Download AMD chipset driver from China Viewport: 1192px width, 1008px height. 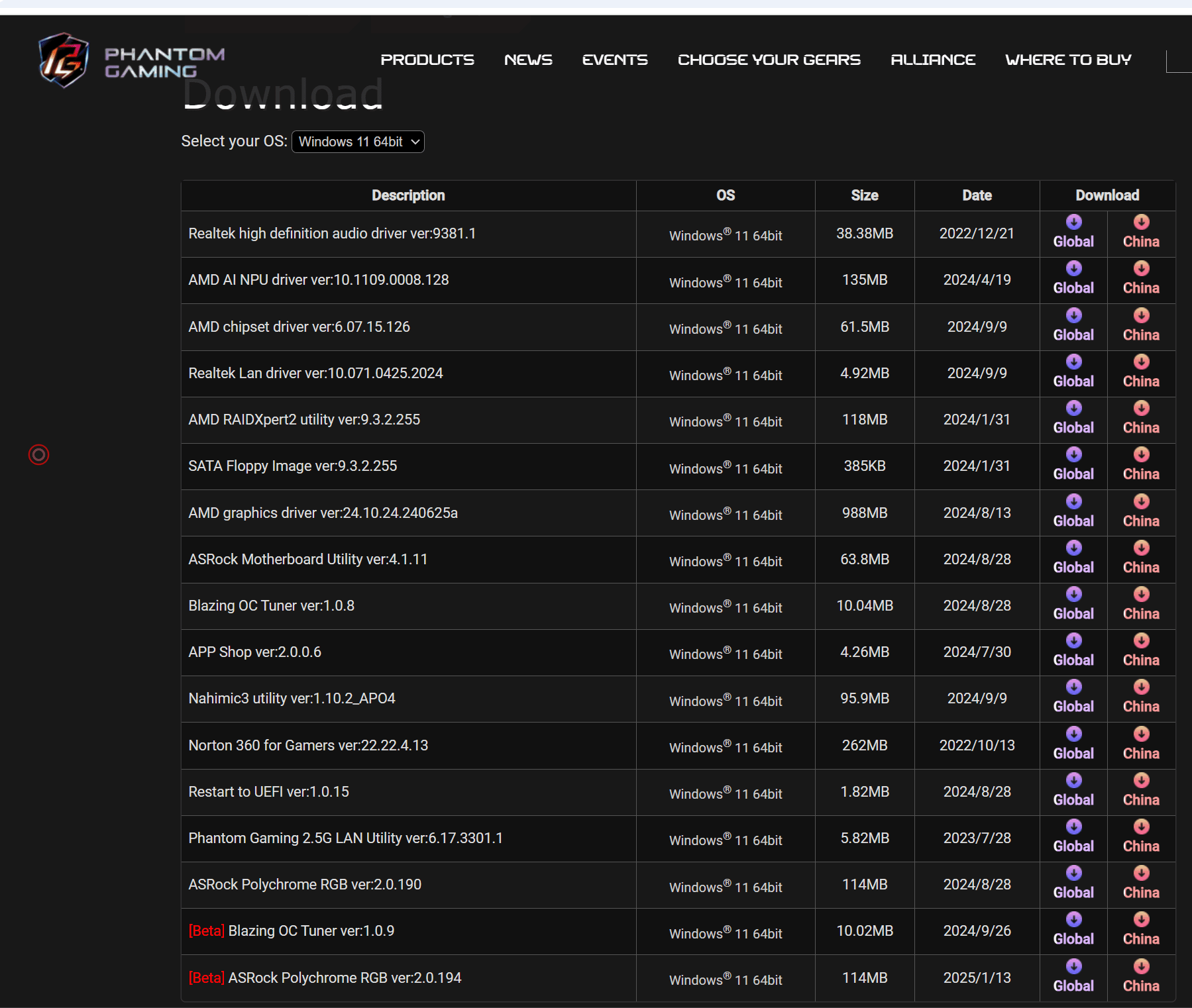pos(1141,326)
